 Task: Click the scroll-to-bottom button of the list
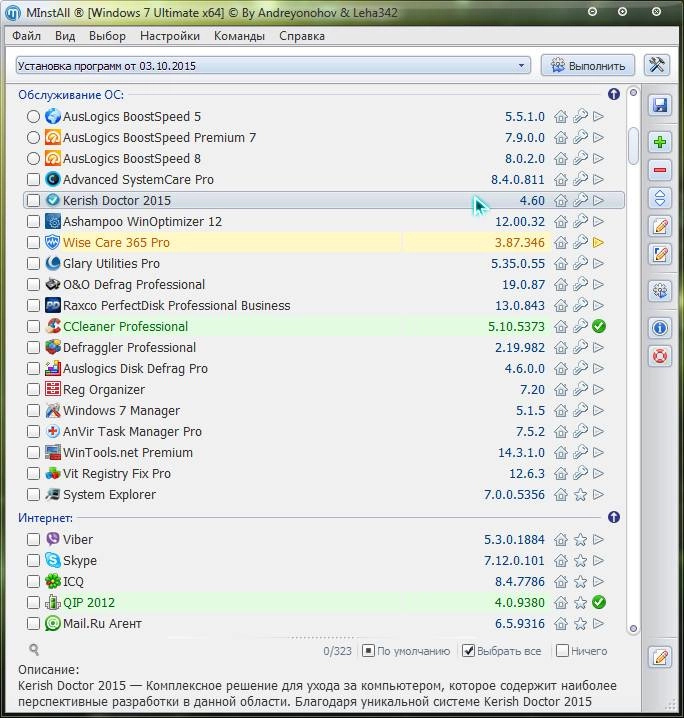[633, 629]
